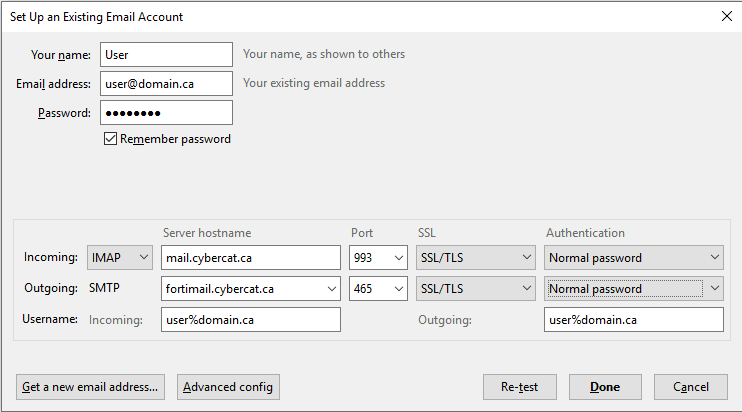Open Advanced config

(228, 387)
